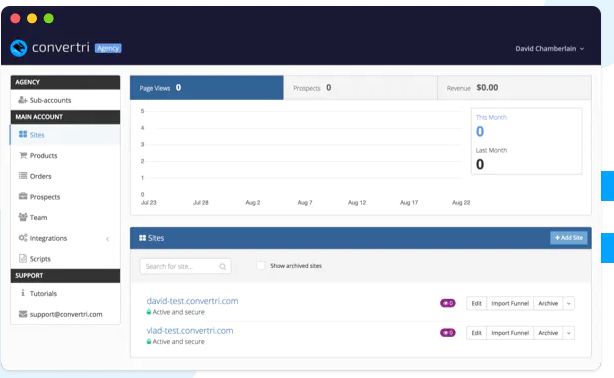This screenshot has width=614, height=378.
Task: Click the lock icon under david-test.convertri.com
Action: click(x=149, y=312)
